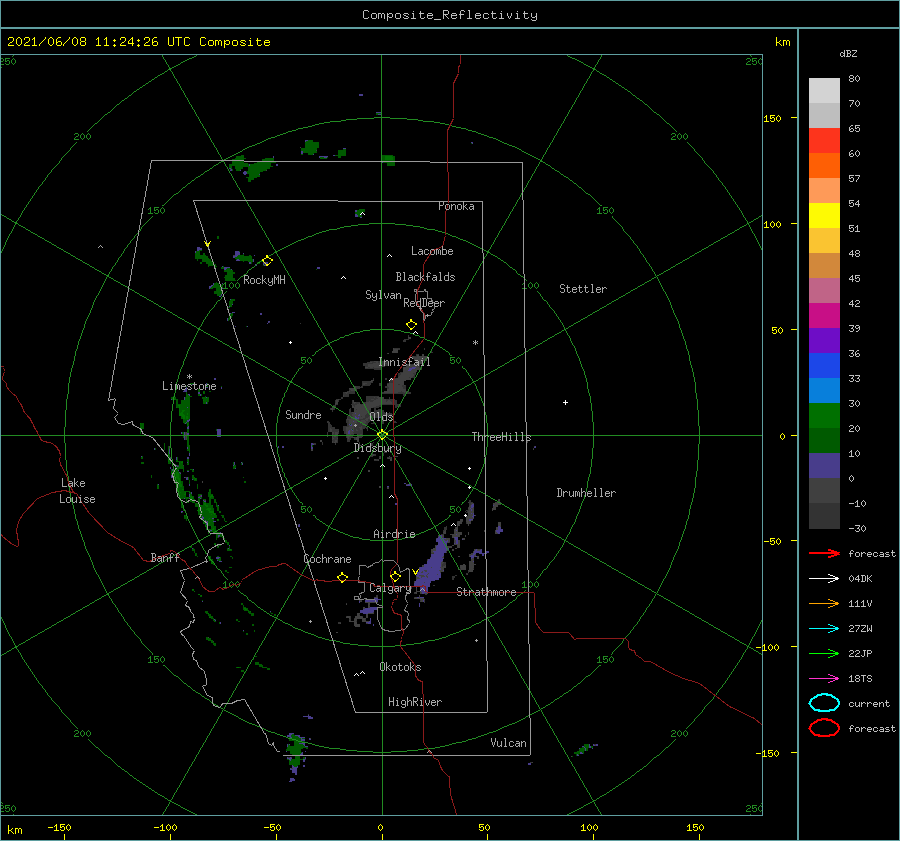Image resolution: width=900 pixels, height=841 pixels.
Task: Click the Ponoka city label
Action: 456,206
